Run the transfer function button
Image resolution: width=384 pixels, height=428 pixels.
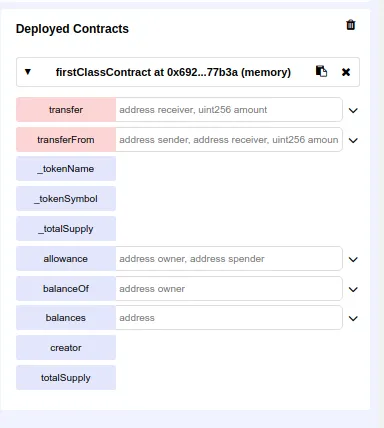click(66, 110)
